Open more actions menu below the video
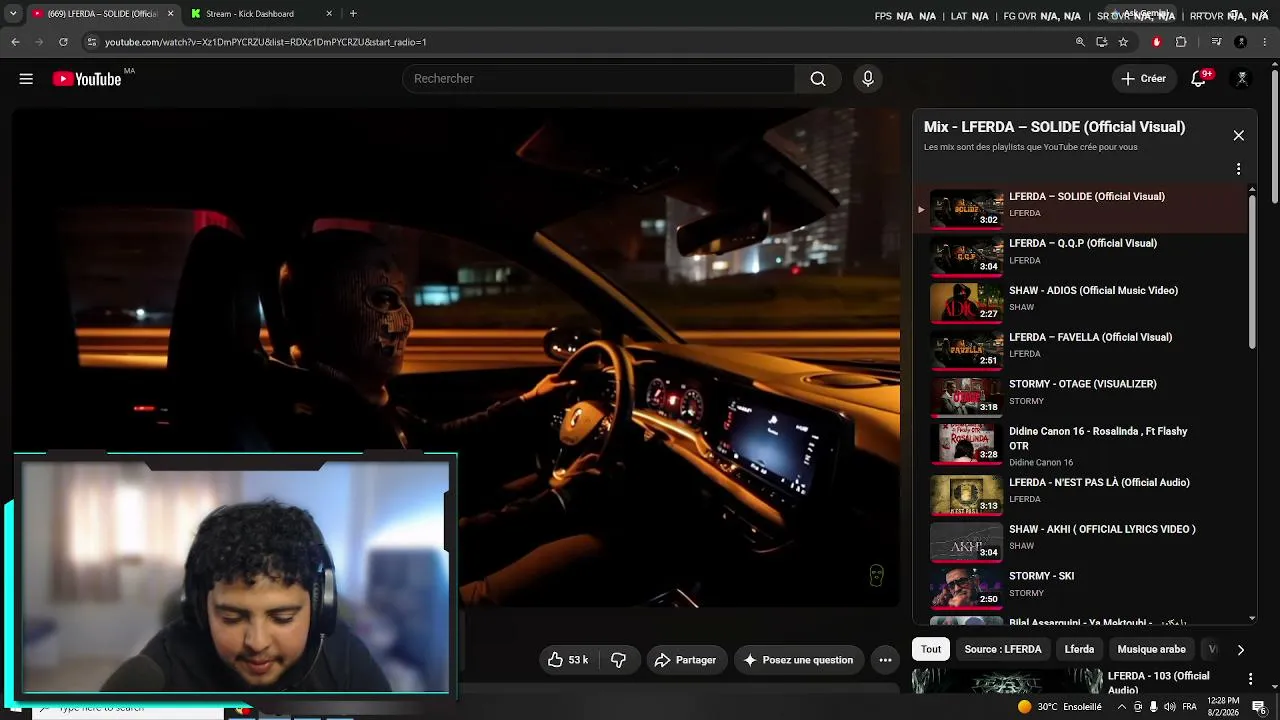Screen dimensions: 1280x720 (885, 660)
